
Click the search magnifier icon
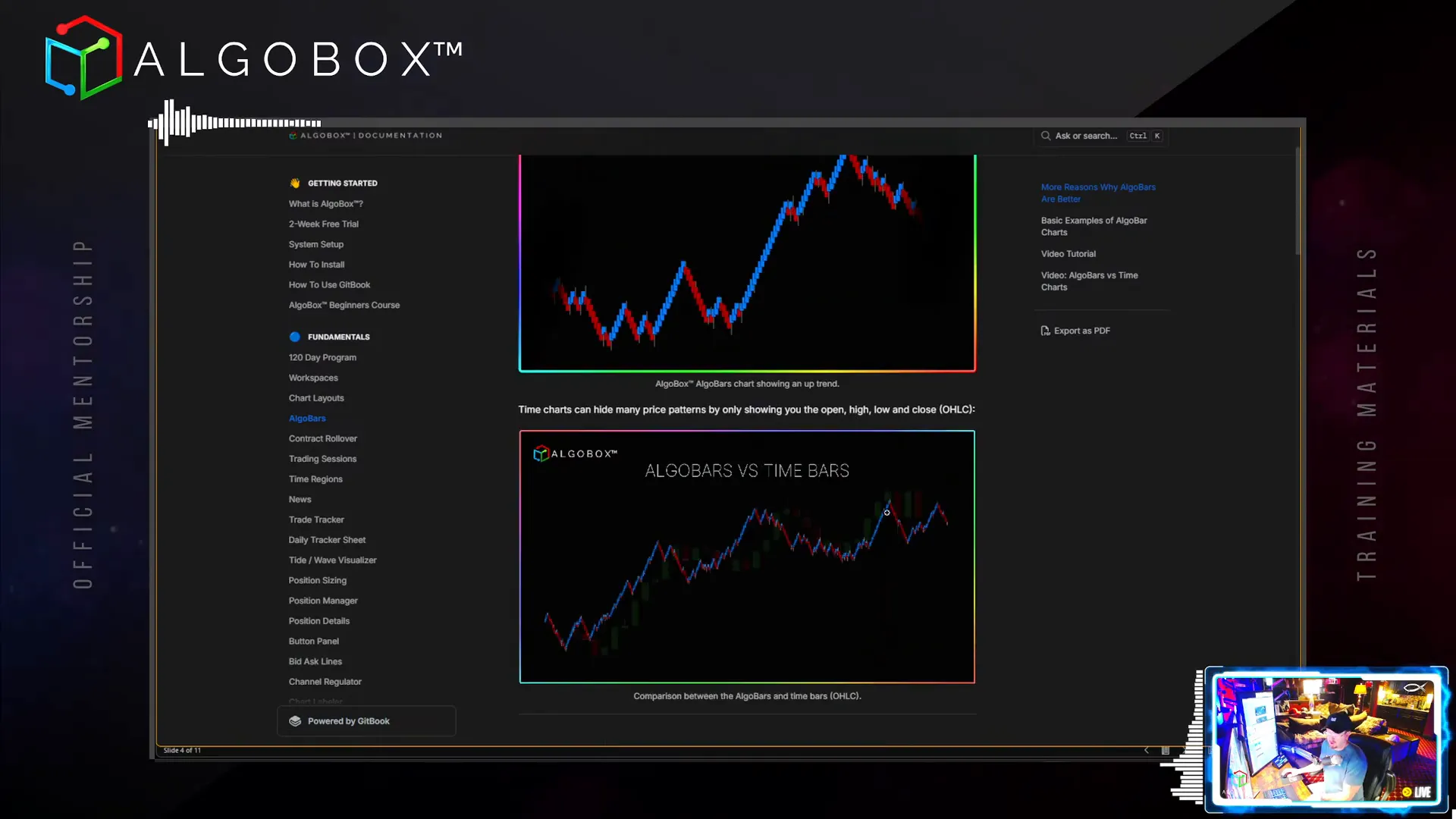(x=1046, y=136)
